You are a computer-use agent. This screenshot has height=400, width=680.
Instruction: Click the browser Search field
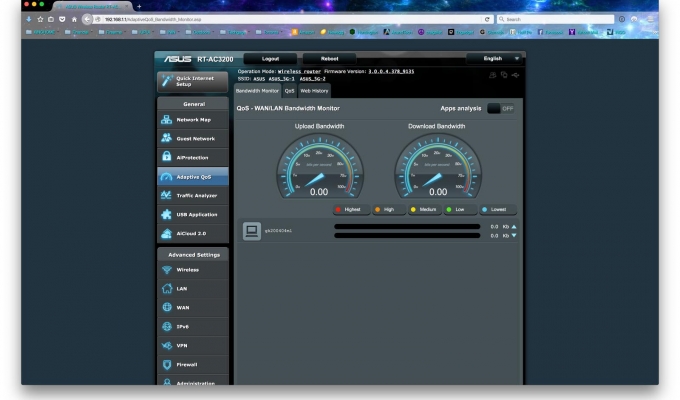(x=555, y=19)
